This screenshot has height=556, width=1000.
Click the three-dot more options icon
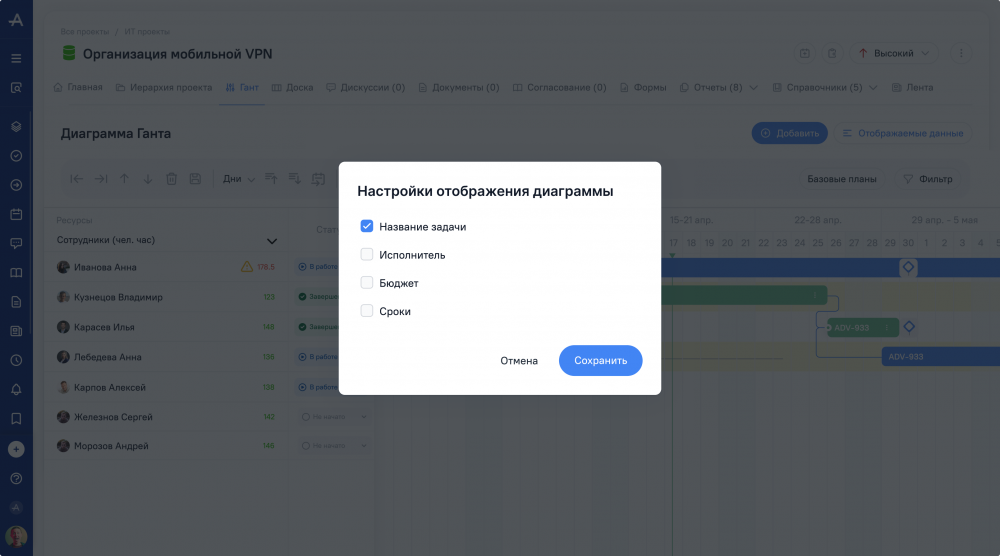[x=961, y=53]
